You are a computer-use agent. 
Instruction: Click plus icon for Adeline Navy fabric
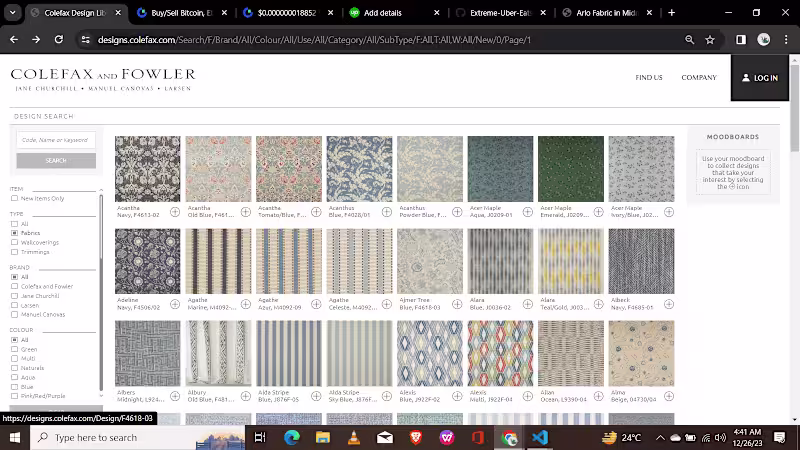tap(175, 304)
